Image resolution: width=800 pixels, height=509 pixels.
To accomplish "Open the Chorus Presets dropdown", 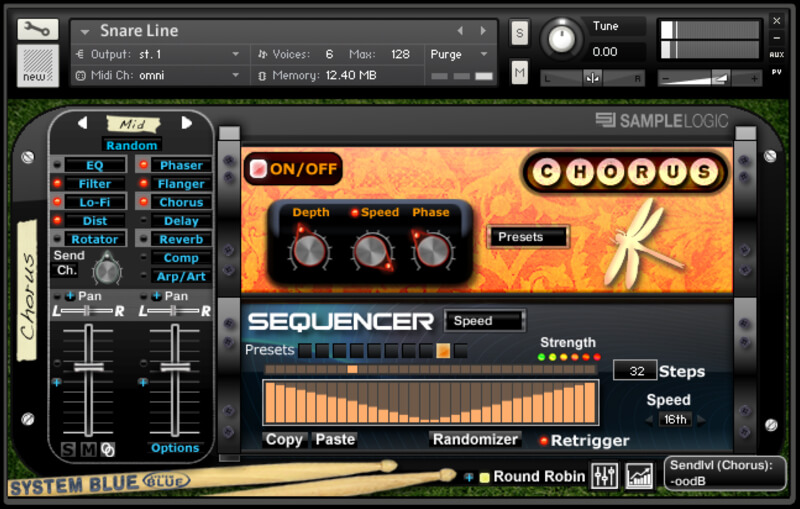I will tap(528, 237).
